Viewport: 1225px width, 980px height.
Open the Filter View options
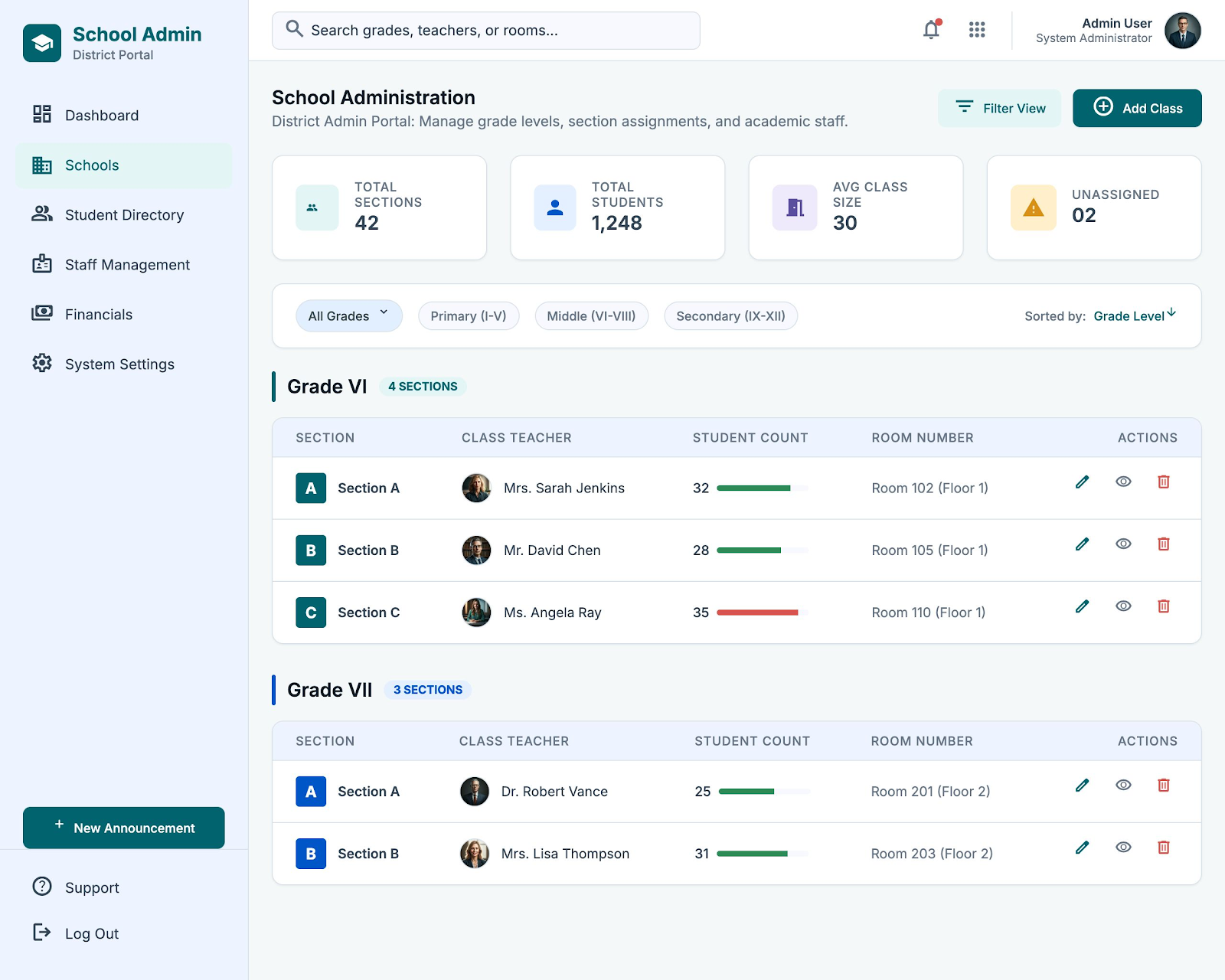[x=1000, y=108]
